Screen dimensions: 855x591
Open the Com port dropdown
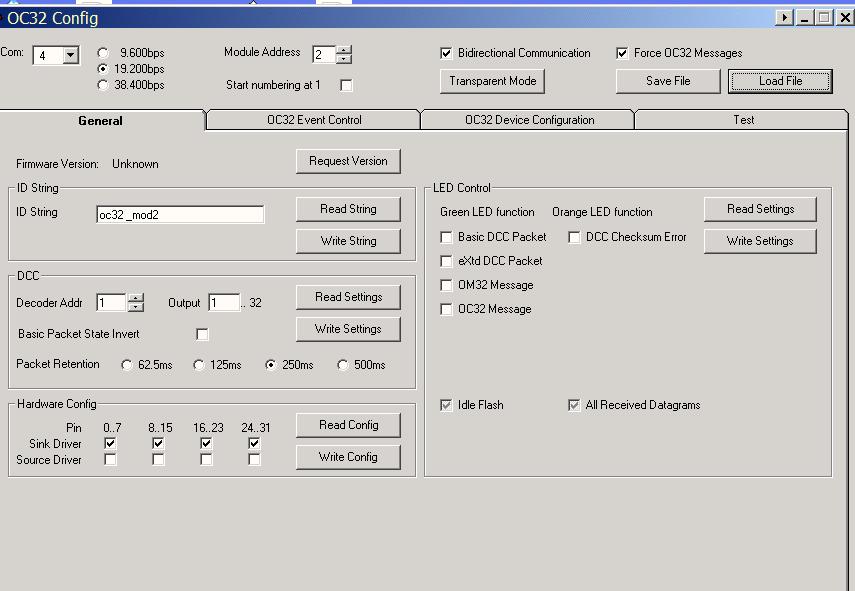click(70, 56)
